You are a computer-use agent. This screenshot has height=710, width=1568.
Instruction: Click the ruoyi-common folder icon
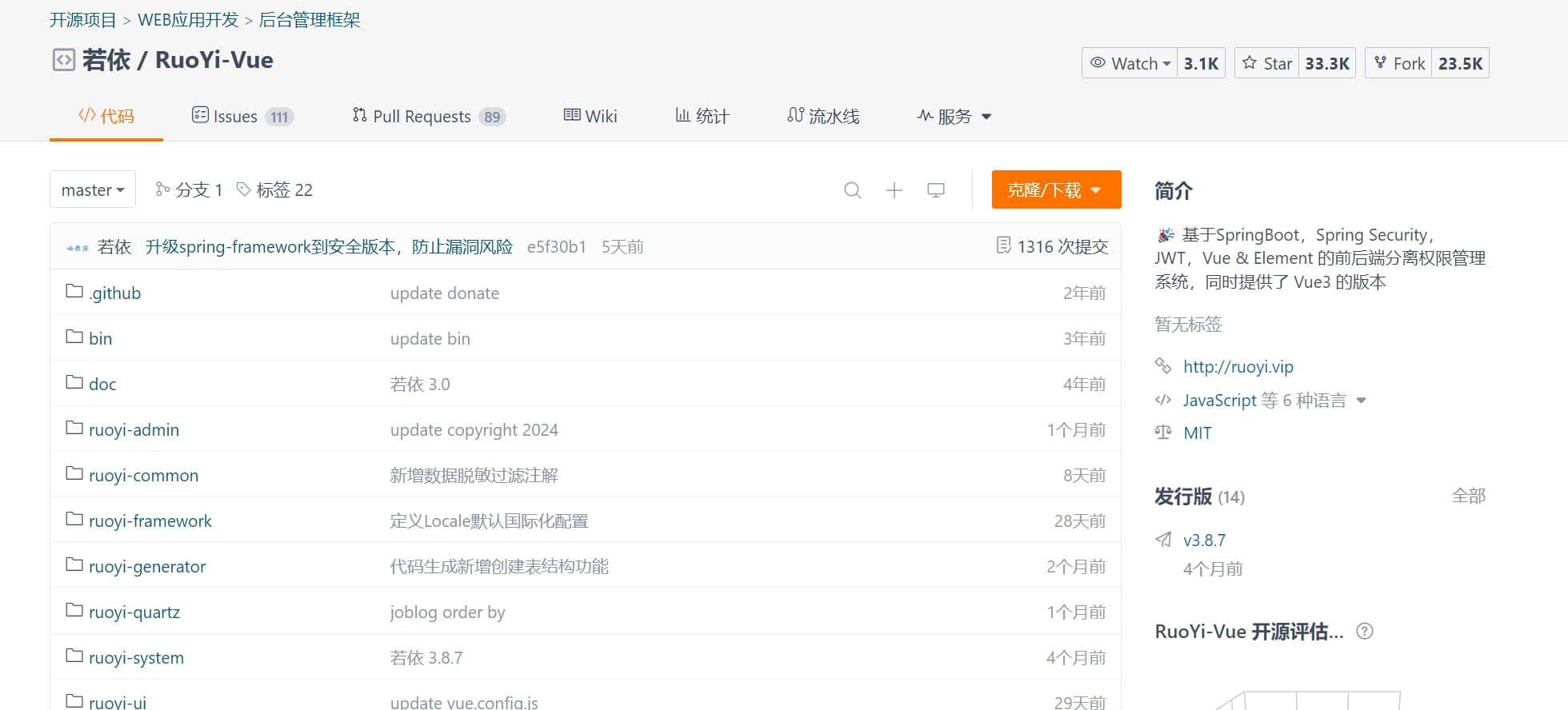(74, 473)
